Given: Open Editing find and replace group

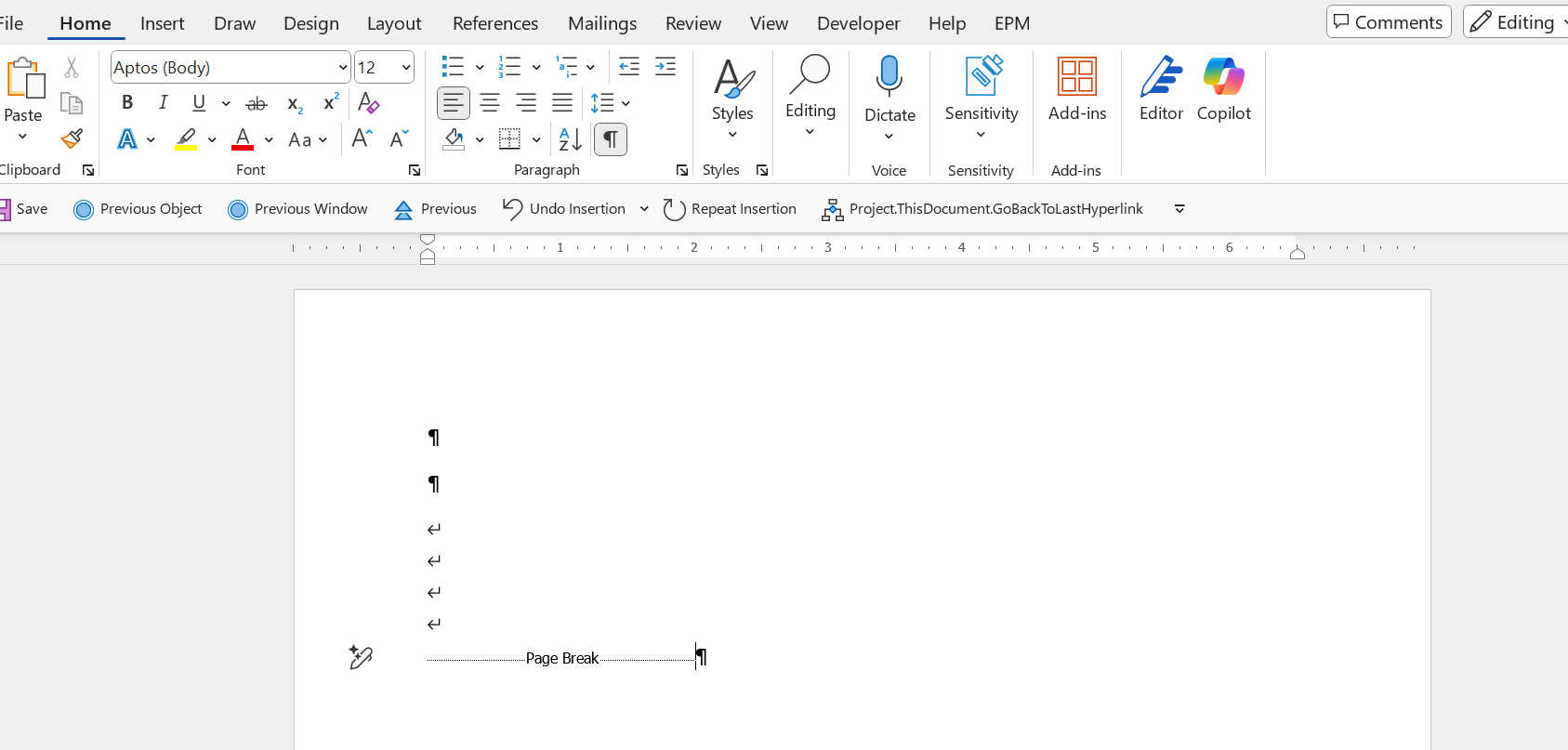Looking at the screenshot, I should coord(810,98).
